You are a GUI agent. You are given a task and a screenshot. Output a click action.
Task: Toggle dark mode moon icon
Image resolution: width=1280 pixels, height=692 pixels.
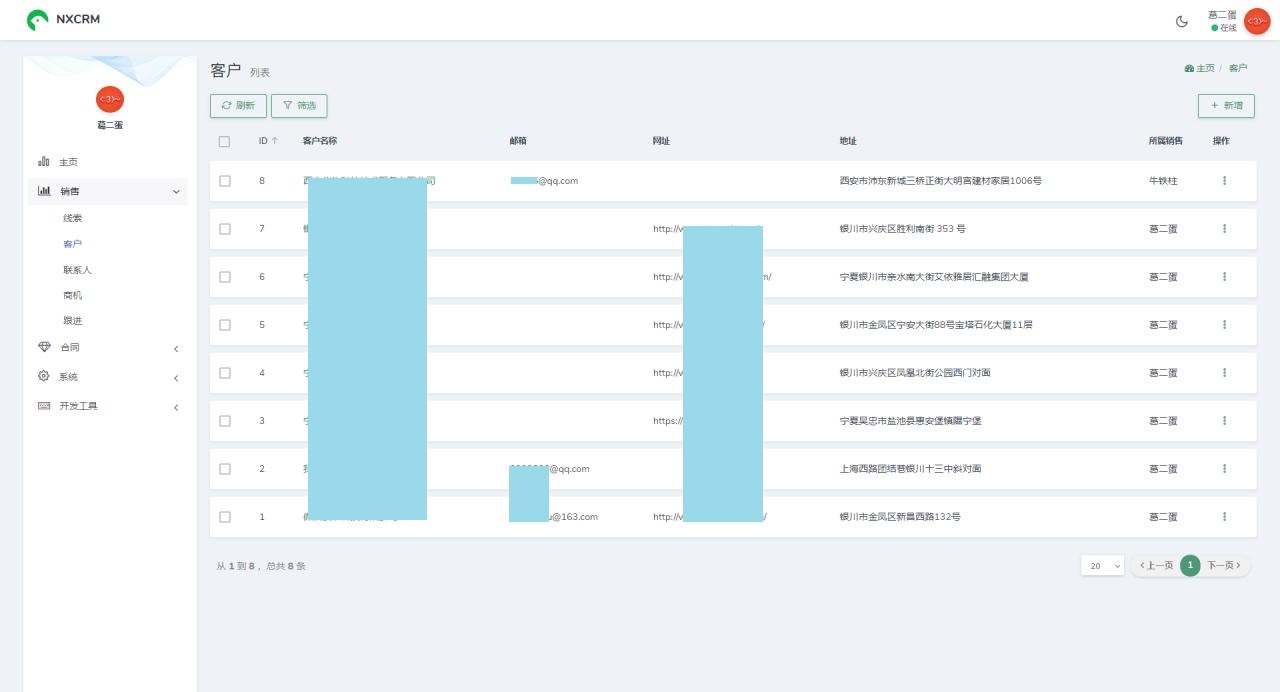click(x=1182, y=21)
